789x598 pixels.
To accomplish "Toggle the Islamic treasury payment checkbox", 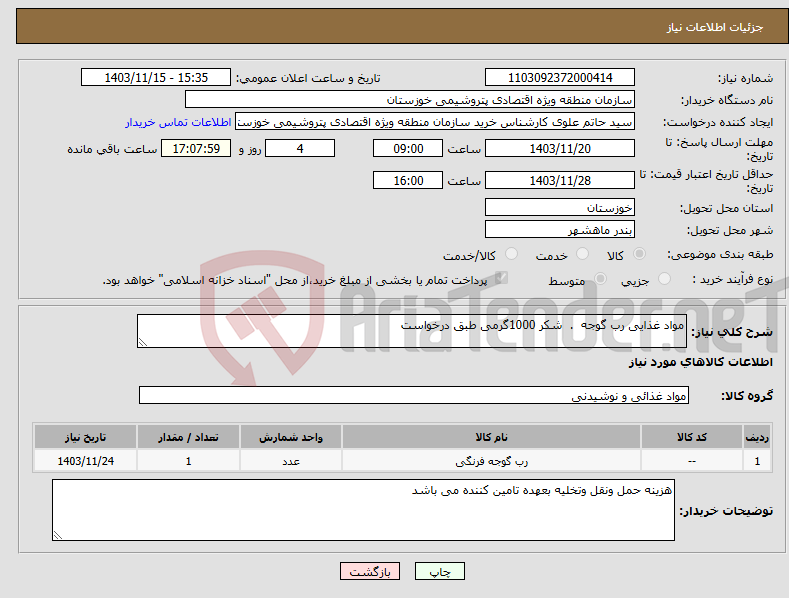I will [501, 278].
